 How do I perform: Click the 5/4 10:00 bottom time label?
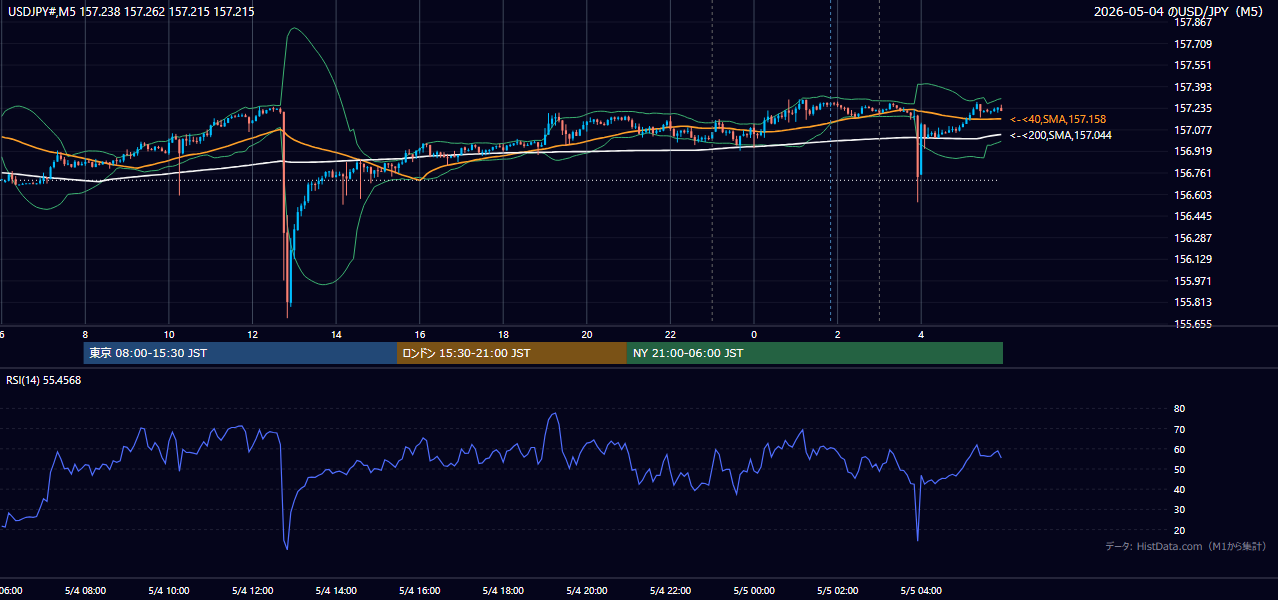click(169, 591)
